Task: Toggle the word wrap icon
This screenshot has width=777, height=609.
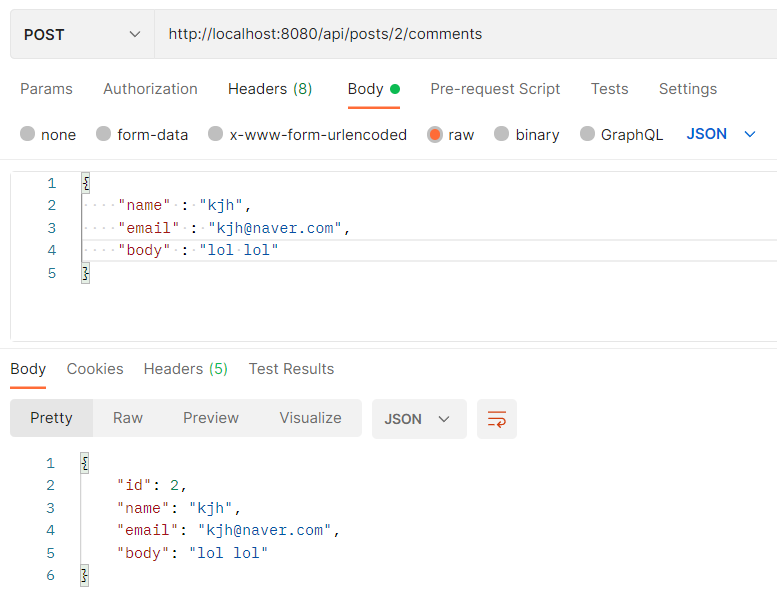Action: coord(497,419)
